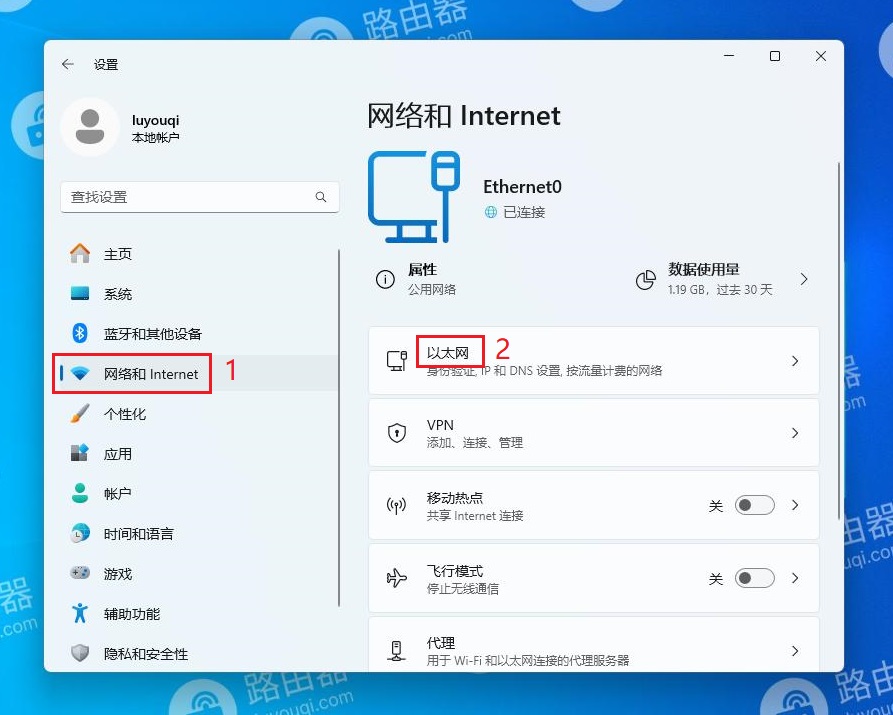
Task: Click the gamepad icon for 游戏
Action: [80, 573]
